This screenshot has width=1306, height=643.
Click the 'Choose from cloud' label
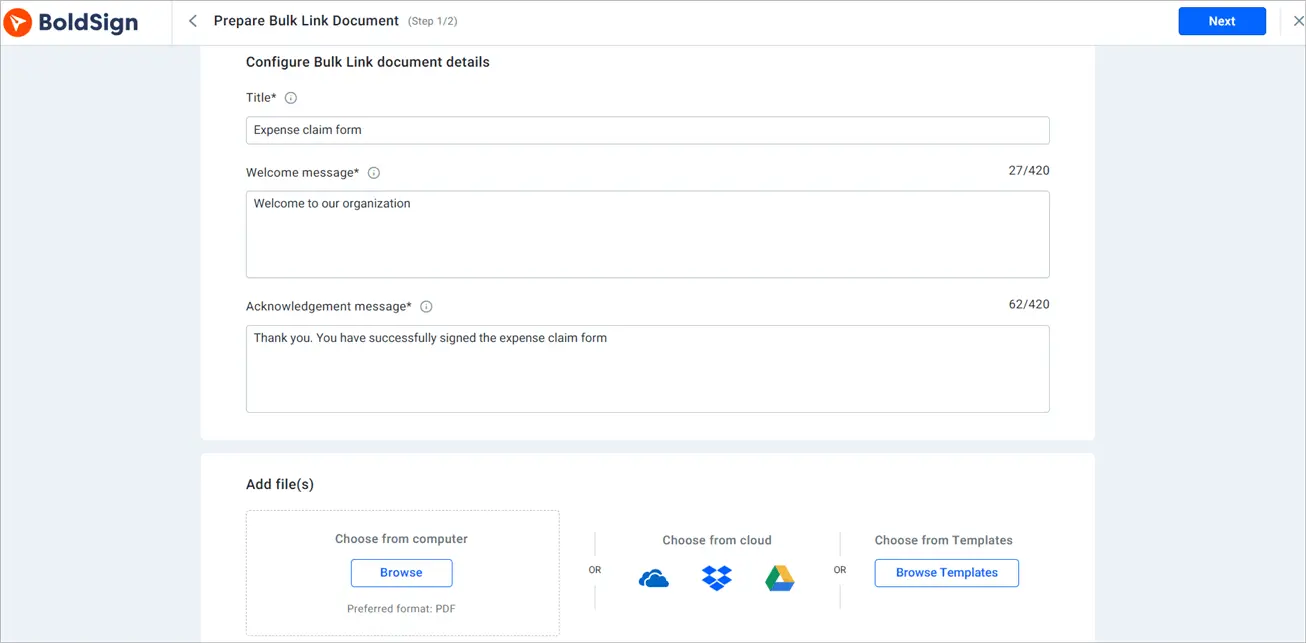click(x=717, y=540)
